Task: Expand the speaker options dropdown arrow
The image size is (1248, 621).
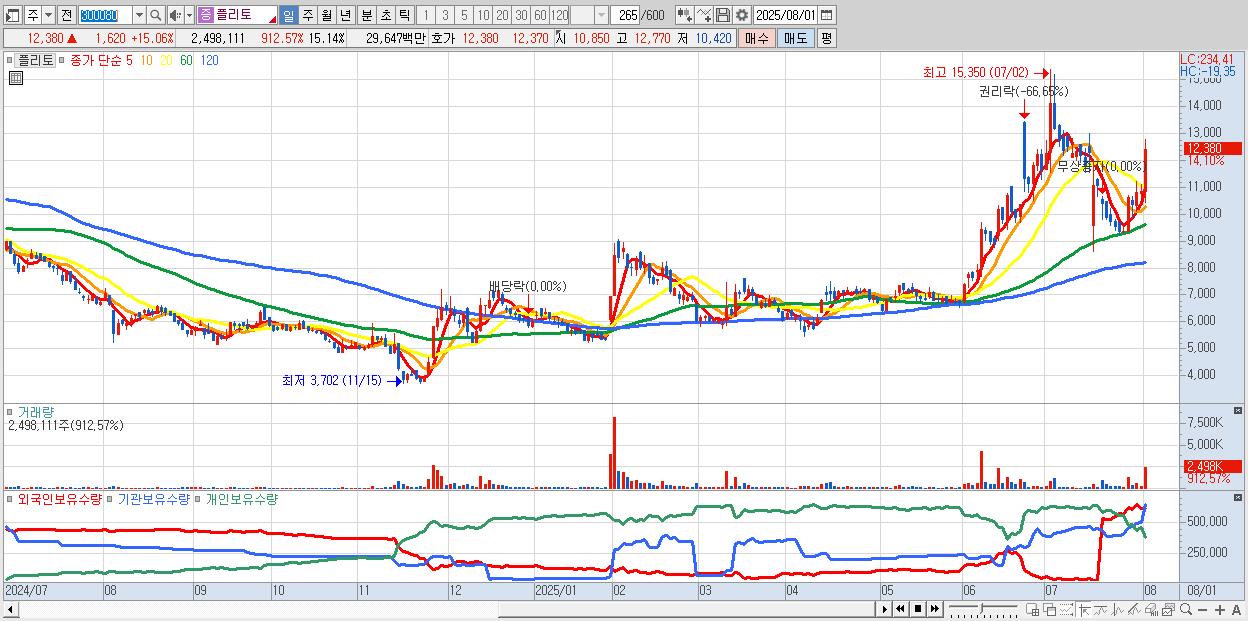Action: [x=189, y=15]
